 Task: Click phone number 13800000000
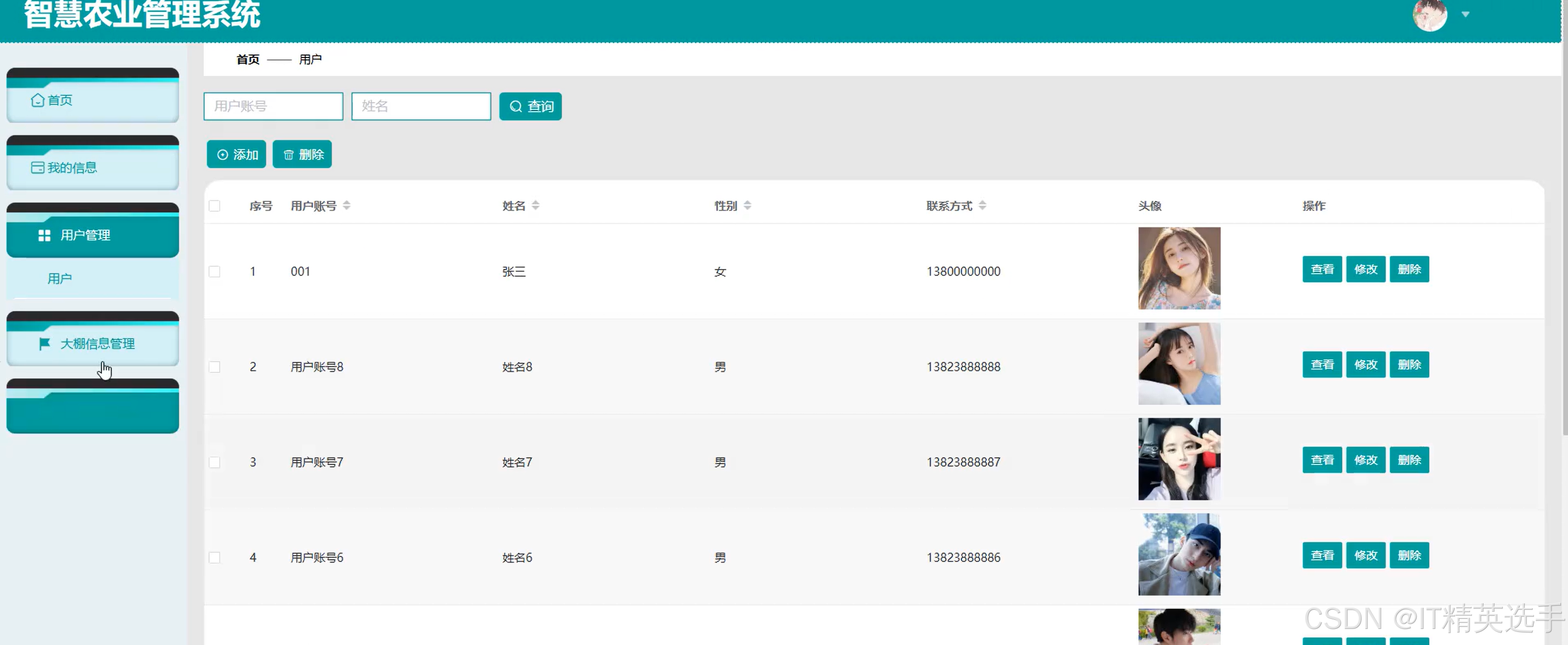tap(964, 272)
